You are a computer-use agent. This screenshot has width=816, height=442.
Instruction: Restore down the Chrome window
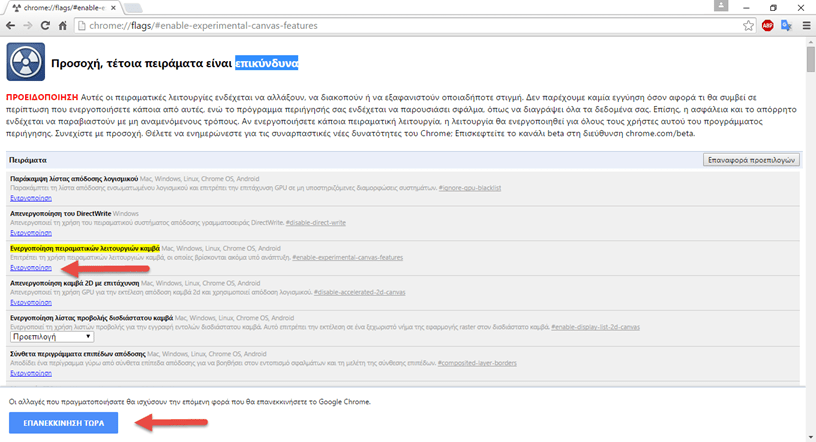(773, 7)
